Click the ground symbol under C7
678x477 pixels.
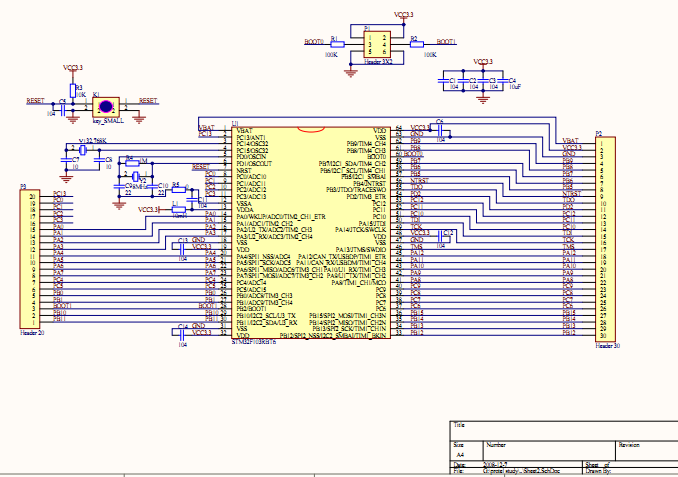point(66,179)
